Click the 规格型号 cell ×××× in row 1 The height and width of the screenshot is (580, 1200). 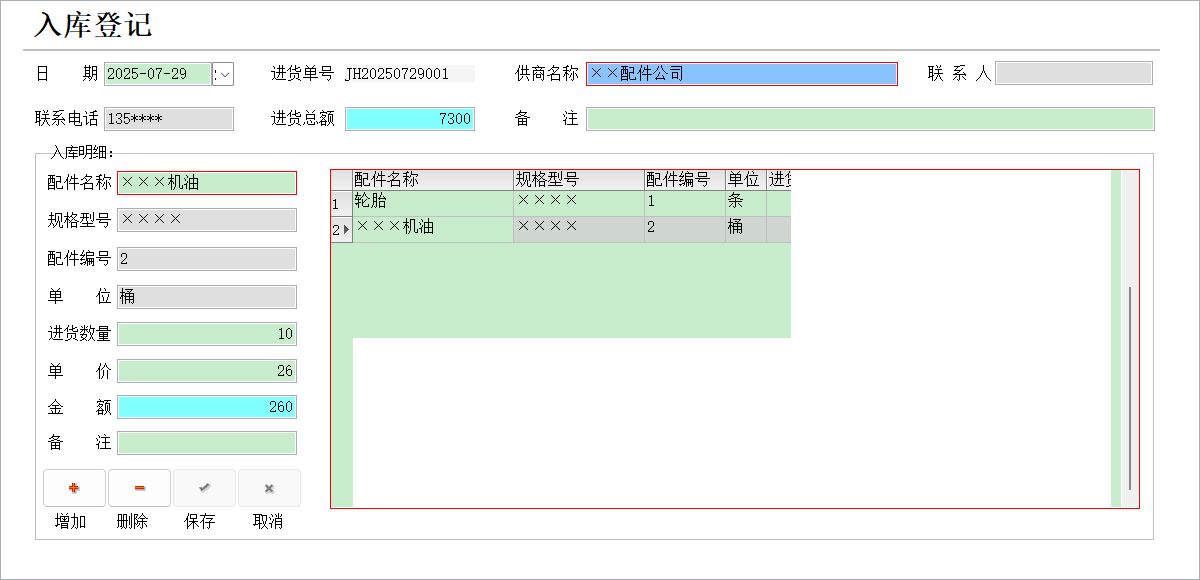pyautogui.click(x=579, y=203)
